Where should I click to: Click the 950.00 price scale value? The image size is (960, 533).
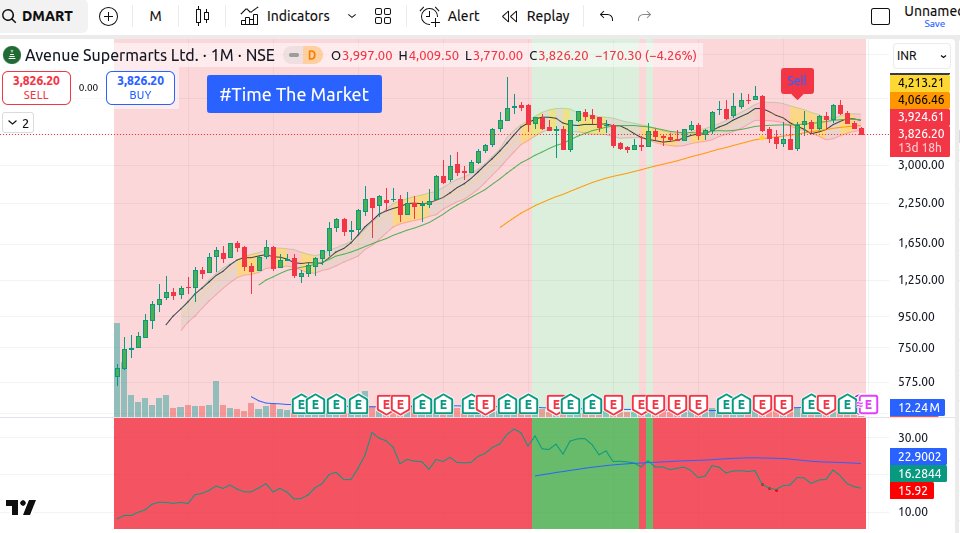pos(916,317)
